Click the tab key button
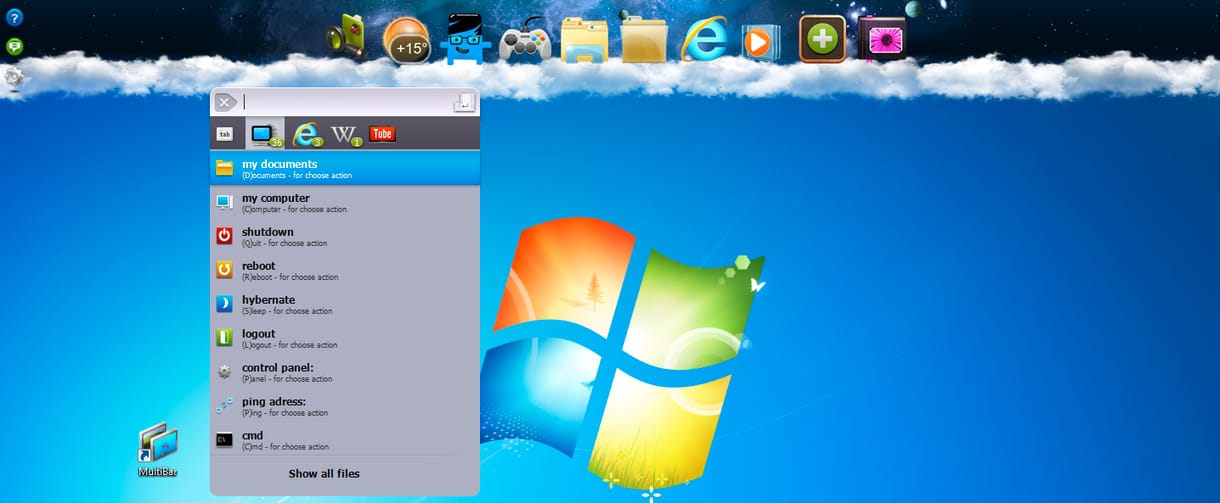 point(225,133)
